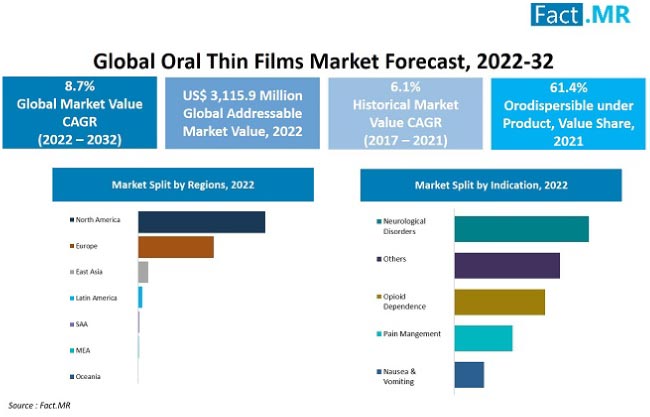Select the Nausea & Vomiting bar

coord(469,375)
